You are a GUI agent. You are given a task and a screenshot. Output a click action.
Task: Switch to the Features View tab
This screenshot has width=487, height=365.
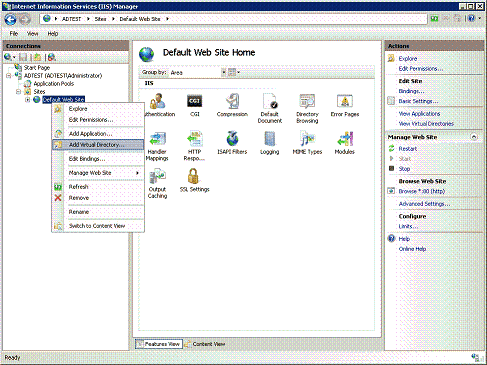[x=159, y=344]
